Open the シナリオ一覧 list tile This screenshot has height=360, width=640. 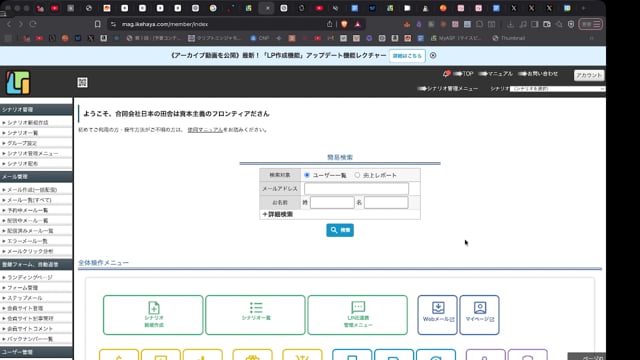point(256,315)
